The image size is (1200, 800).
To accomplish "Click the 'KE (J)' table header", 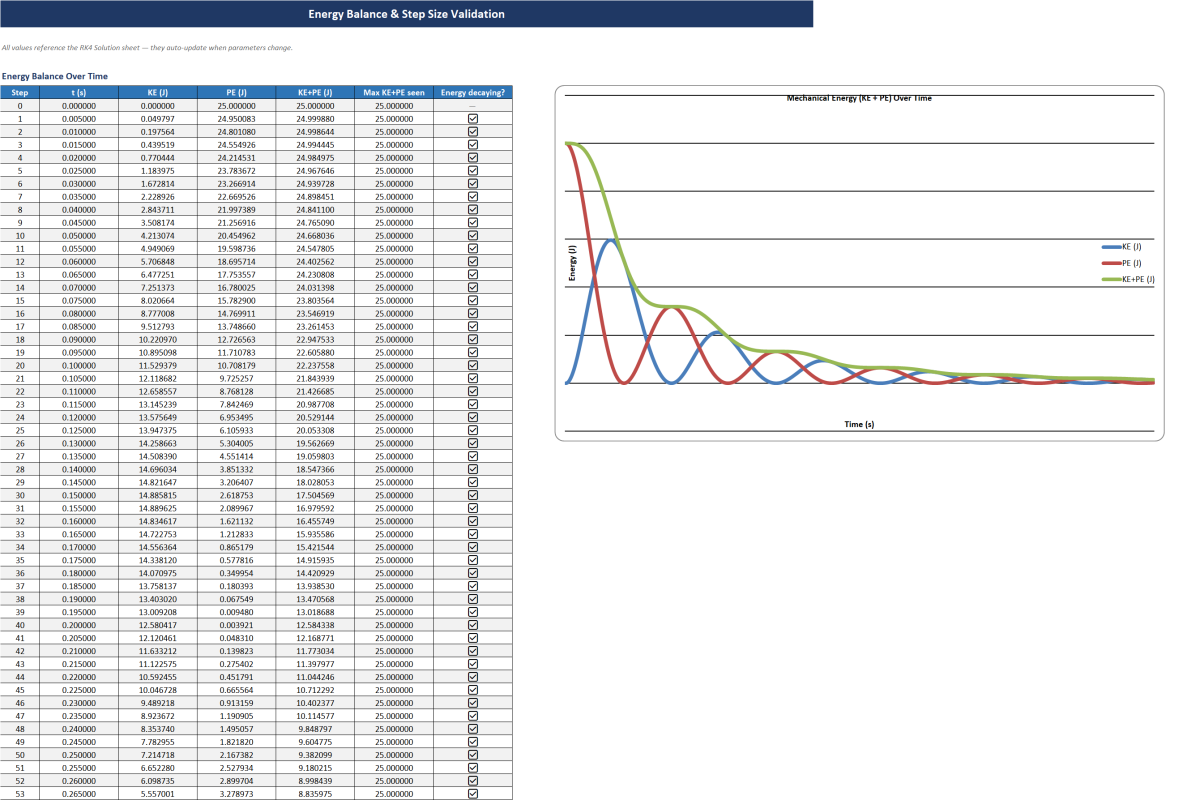I will tap(157, 92).
